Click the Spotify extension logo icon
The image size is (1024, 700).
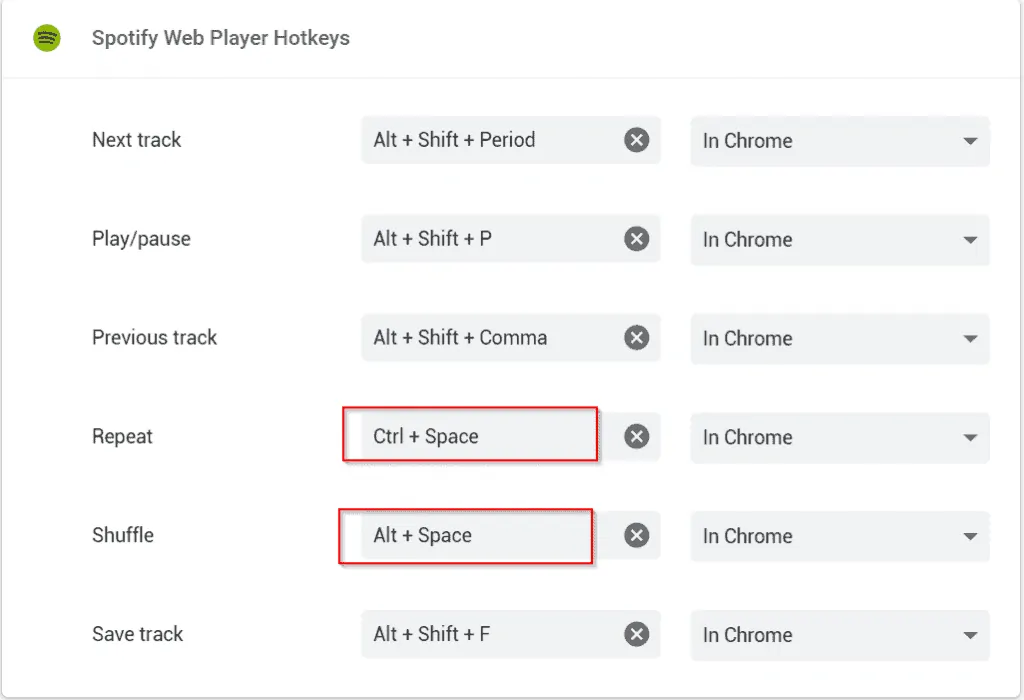point(46,38)
